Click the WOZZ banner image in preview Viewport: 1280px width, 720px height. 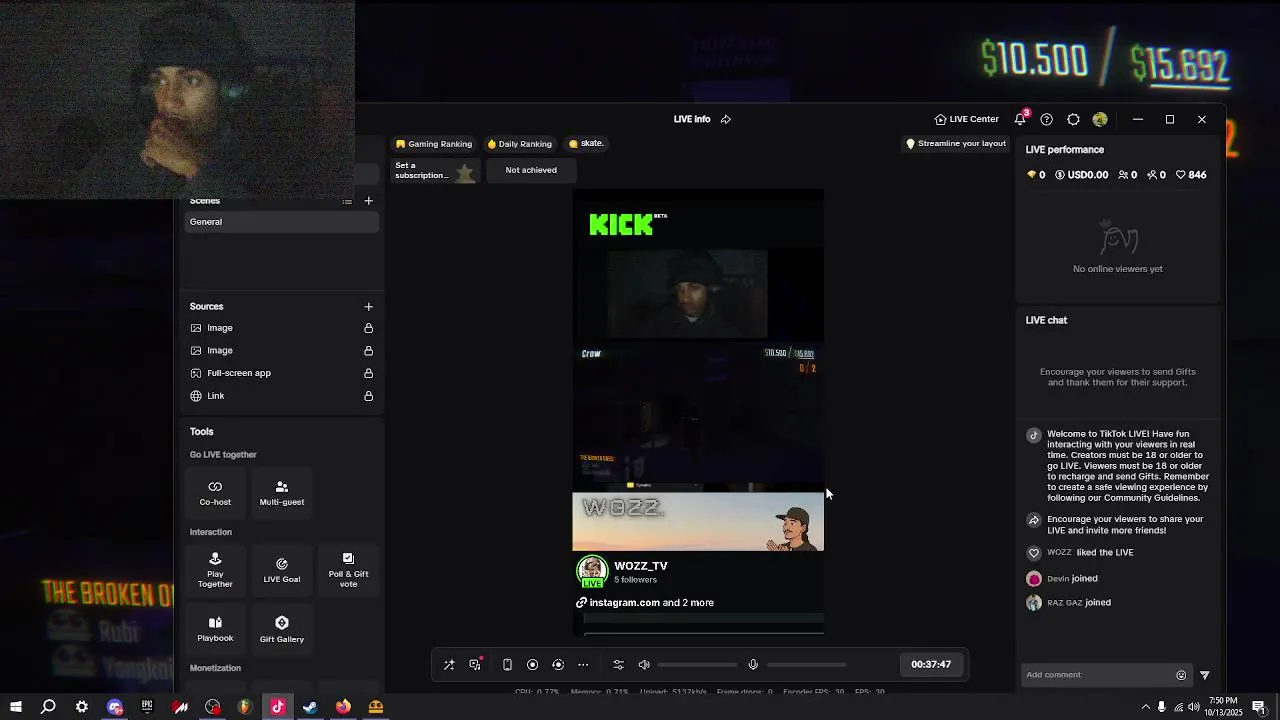[698, 521]
